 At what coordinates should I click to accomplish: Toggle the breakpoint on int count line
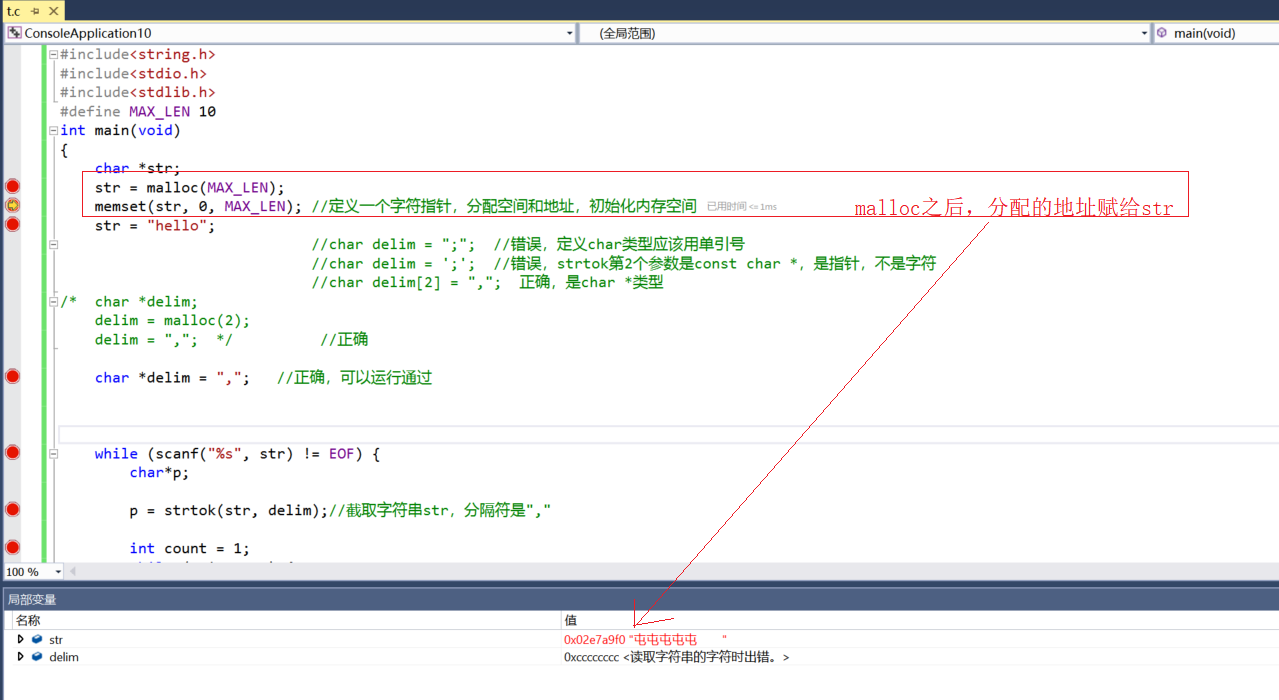pos(10,547)
